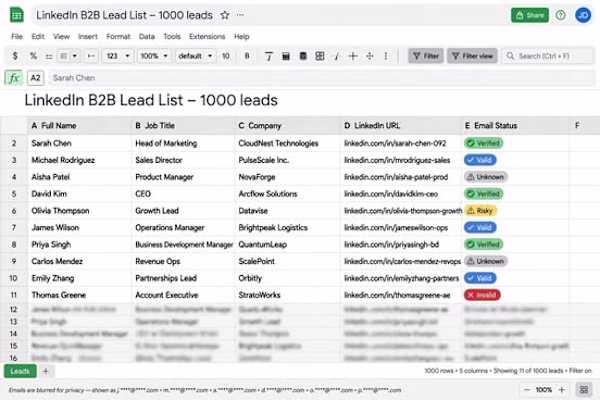
Task: Open the Data menu
Action: [147, 37]
